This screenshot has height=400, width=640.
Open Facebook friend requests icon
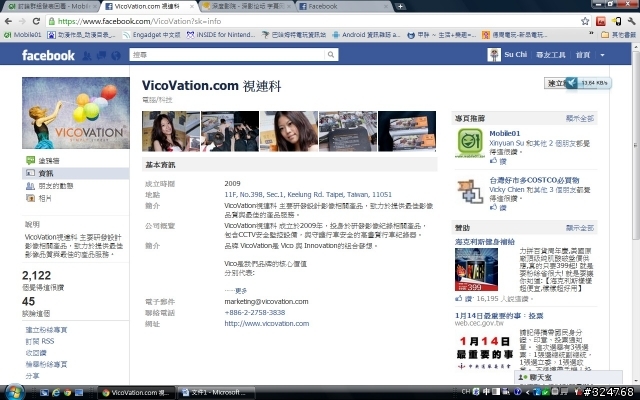click(87, 55)
